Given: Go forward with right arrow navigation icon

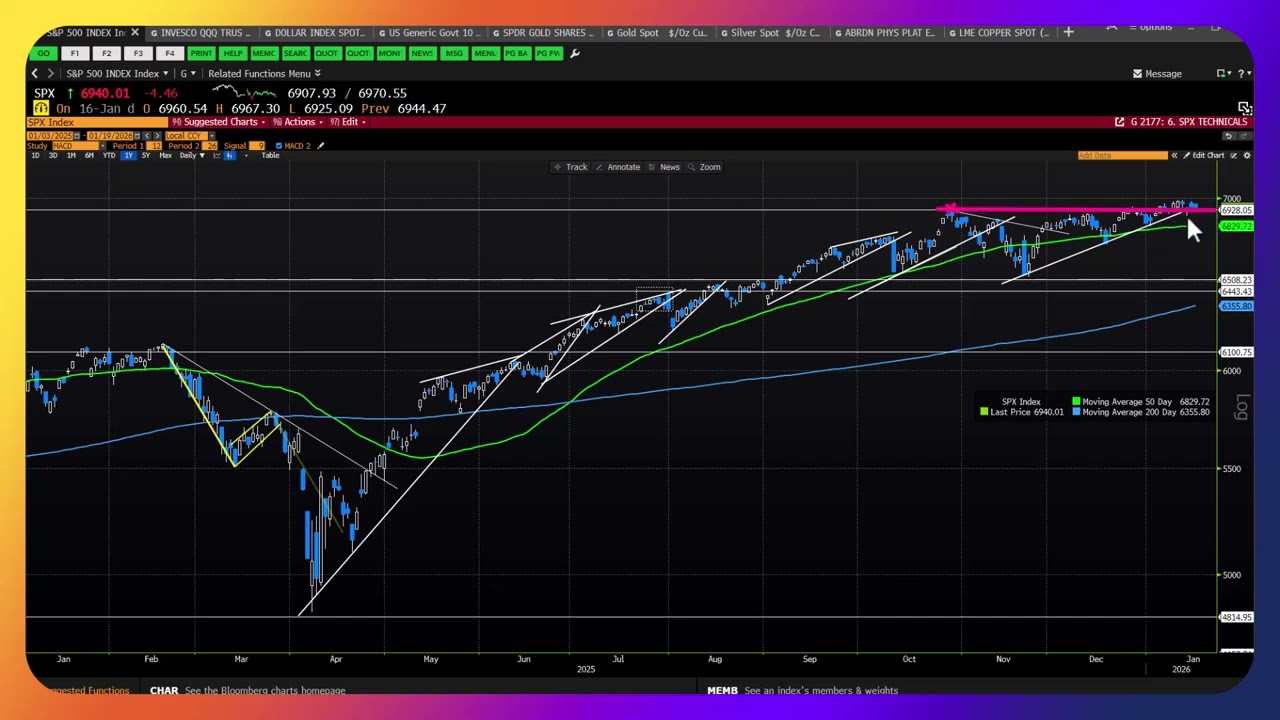Looking at the screenshot, I should (50, 74).
